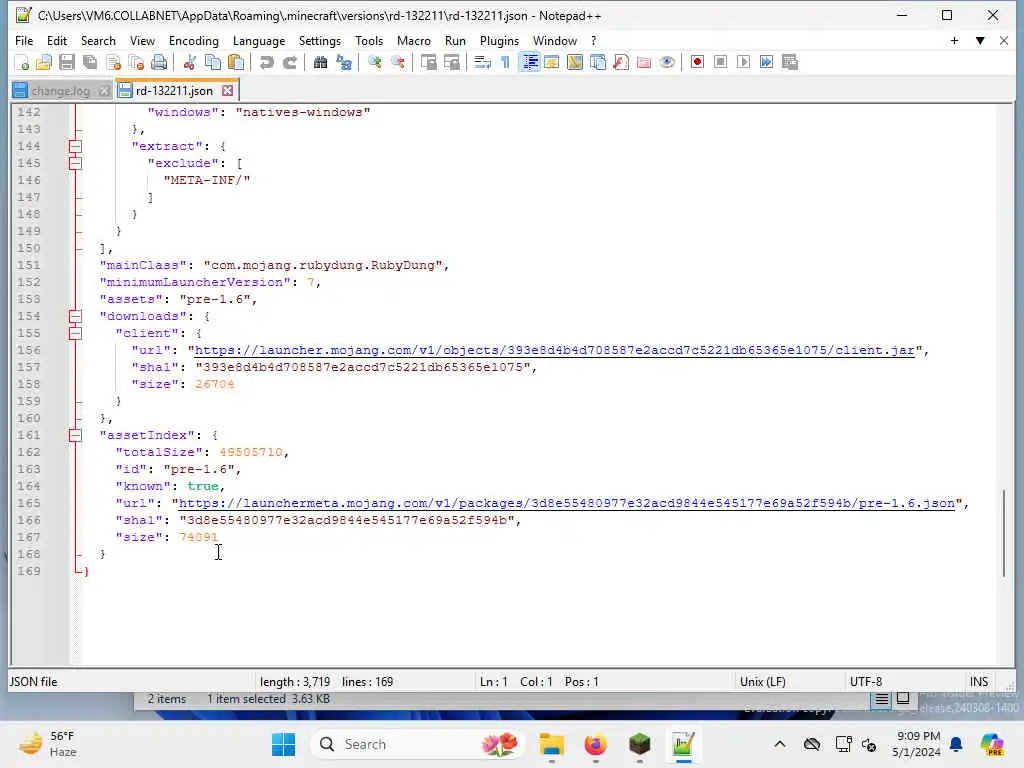Open the Plugins menu

tap(499, 40)
